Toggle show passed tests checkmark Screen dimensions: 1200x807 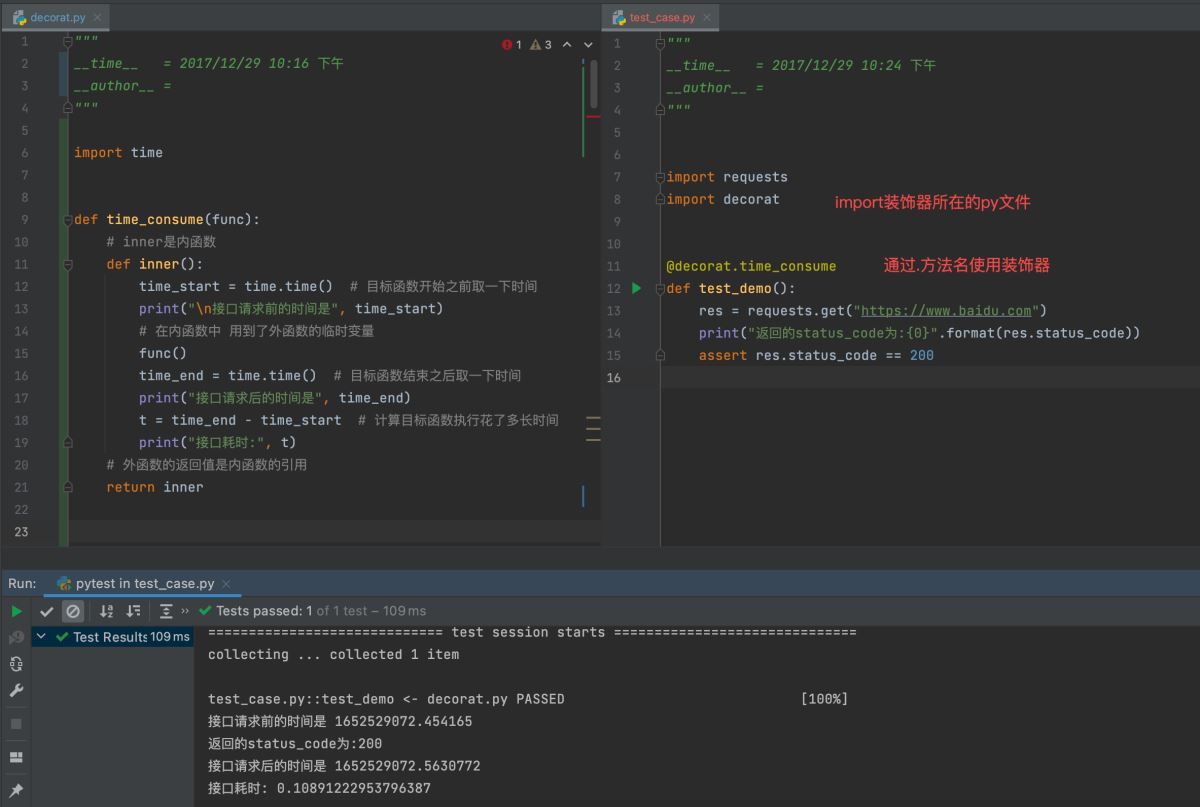point(47,611)
